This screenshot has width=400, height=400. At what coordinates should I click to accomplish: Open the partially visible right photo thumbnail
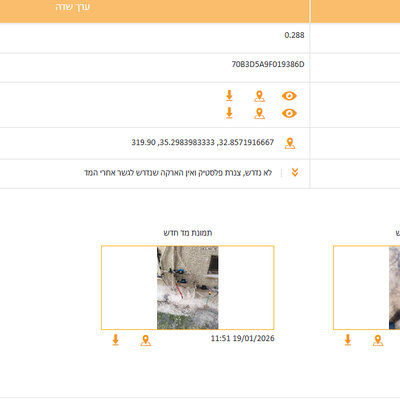point(367,288)
